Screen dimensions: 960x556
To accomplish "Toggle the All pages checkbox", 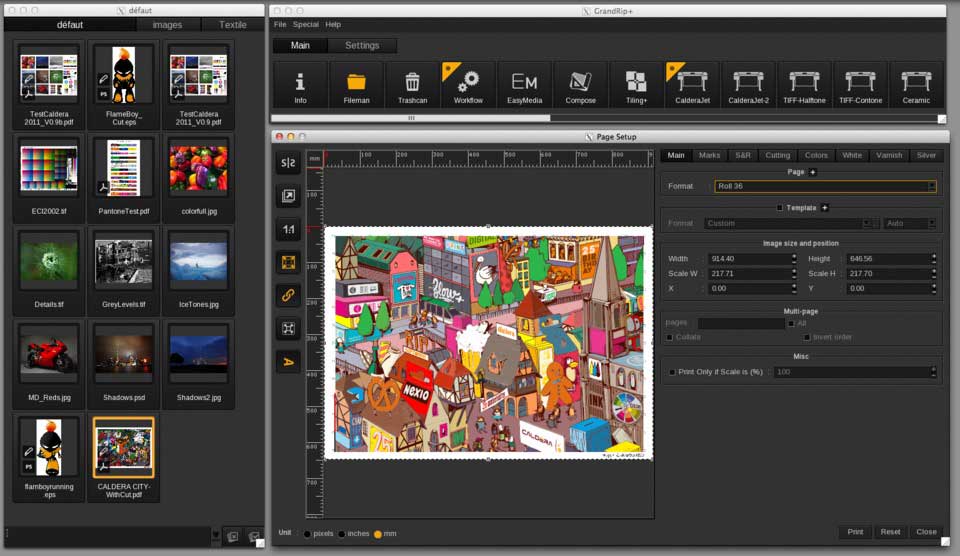I will [791, 323].
